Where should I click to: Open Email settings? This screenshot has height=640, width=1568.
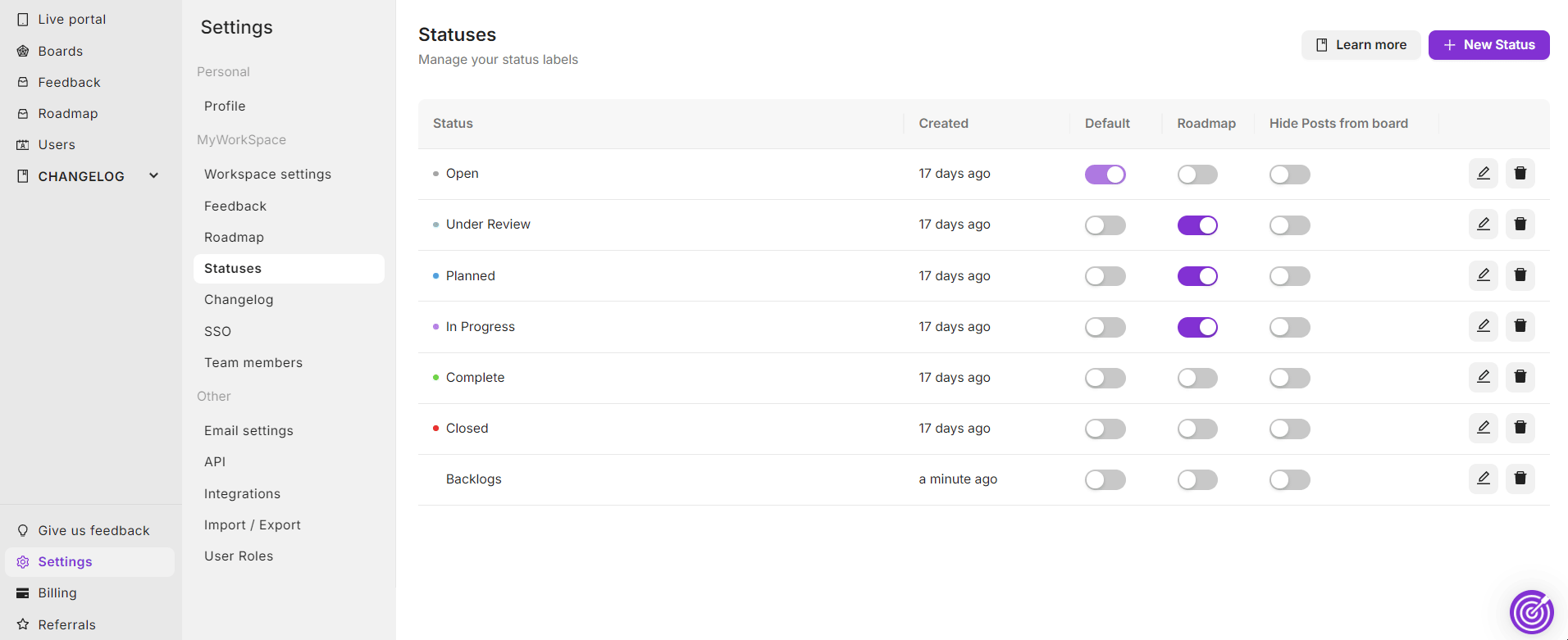248,430
